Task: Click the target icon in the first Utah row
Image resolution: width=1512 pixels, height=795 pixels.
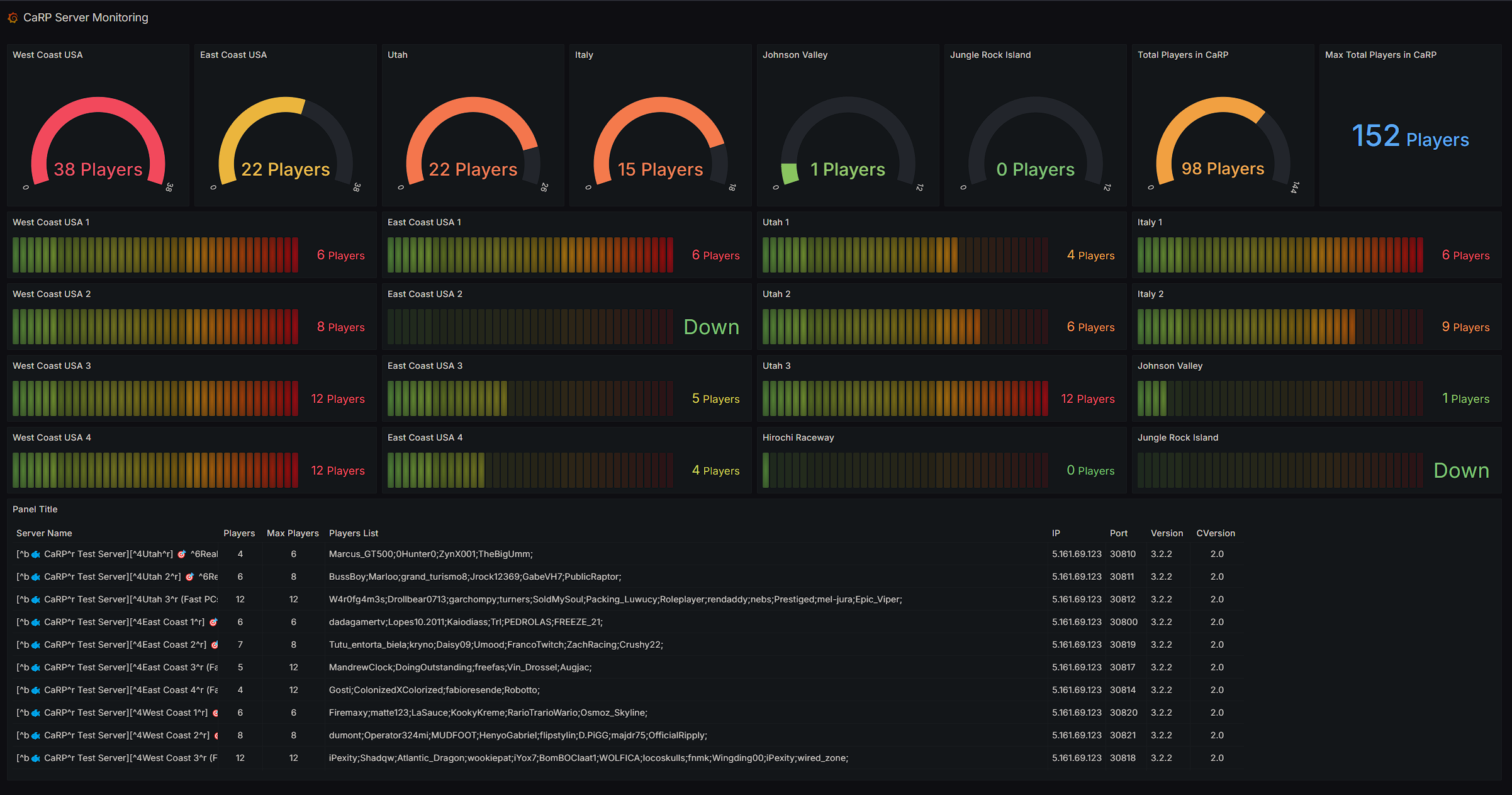Action: click(182, 555)
